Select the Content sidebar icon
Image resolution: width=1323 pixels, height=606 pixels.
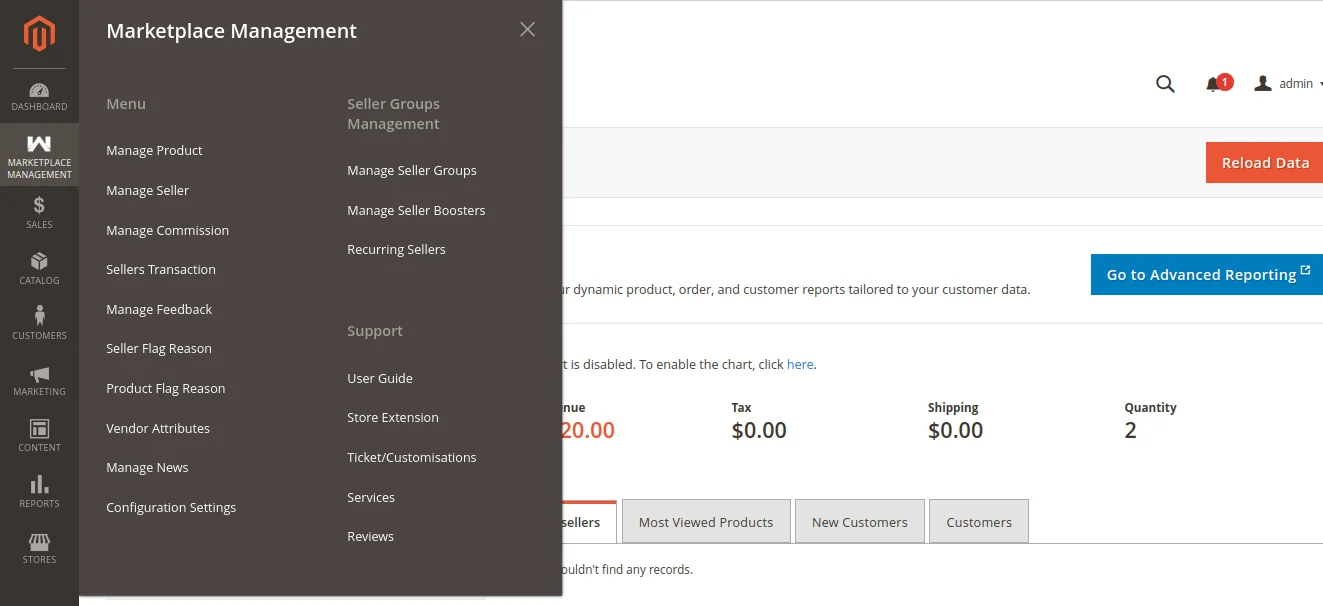coord(39,434)
